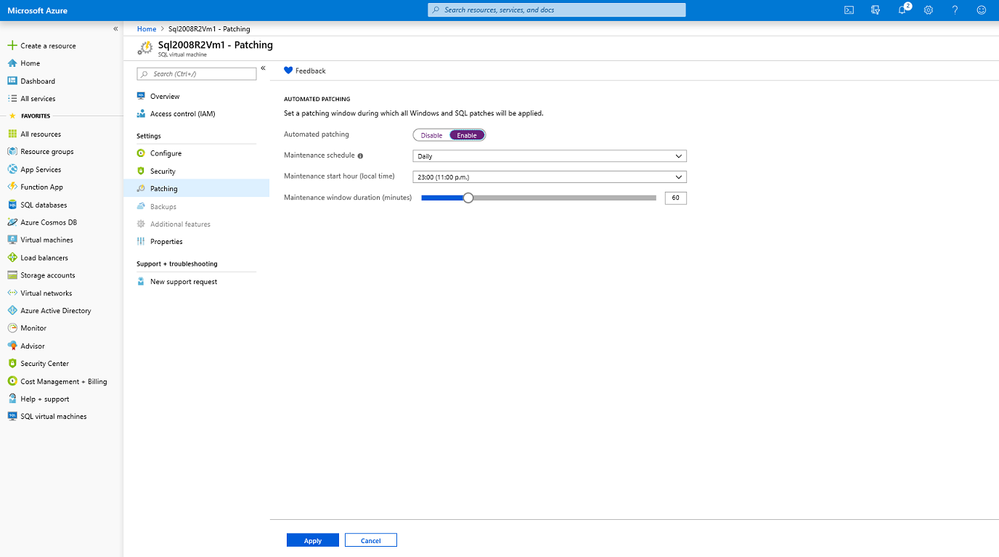The height and width of the screenshot is (557, 999).
Task: Click the Virtual machines icon
Action: [12, 240]
